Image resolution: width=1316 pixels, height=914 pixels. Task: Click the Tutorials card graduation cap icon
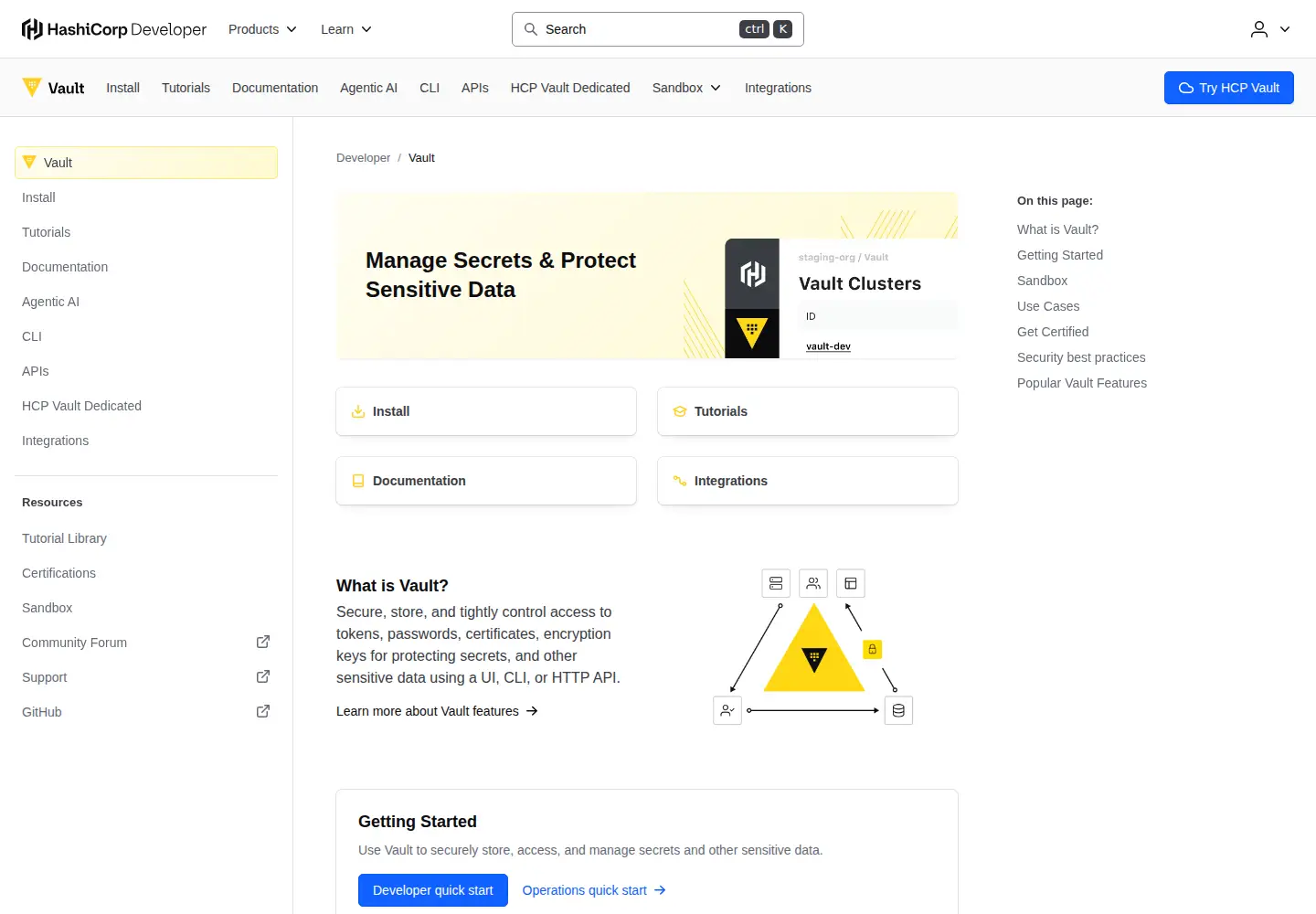click(680, 411)
